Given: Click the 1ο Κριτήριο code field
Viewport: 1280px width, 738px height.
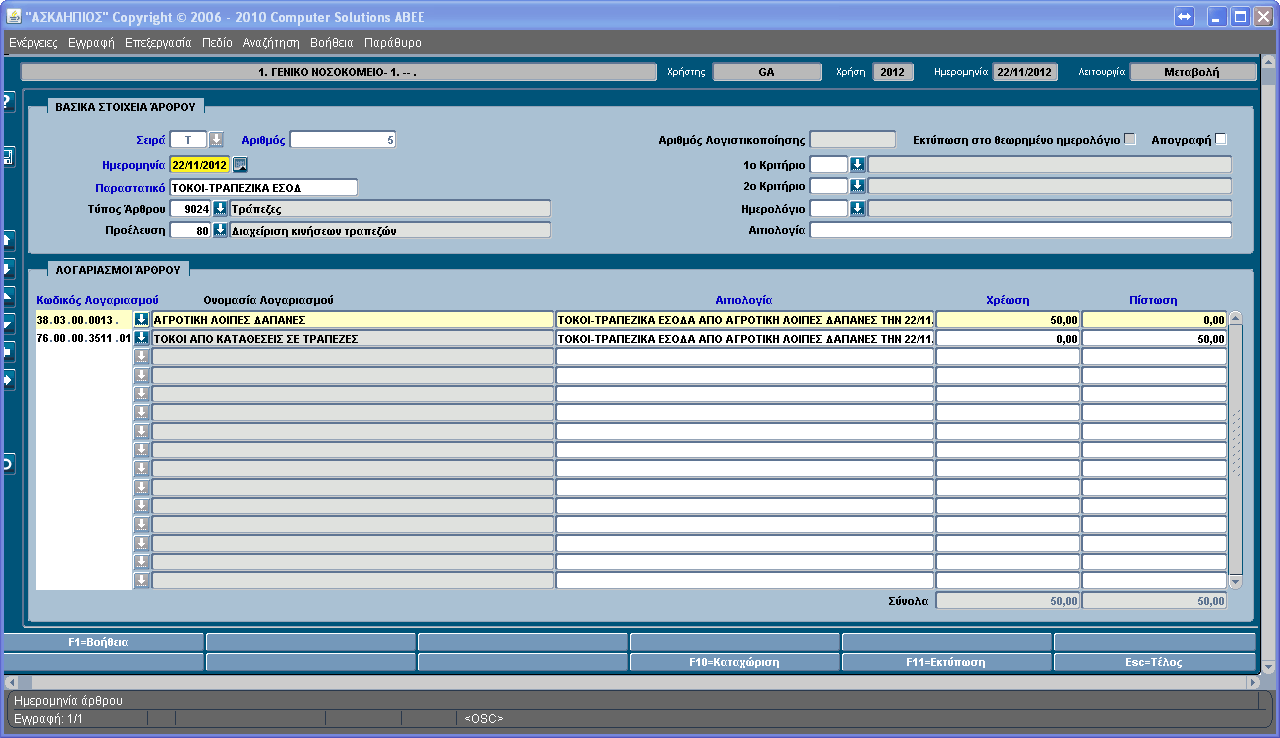Looking at the screenshot, I should pos(829,164).
